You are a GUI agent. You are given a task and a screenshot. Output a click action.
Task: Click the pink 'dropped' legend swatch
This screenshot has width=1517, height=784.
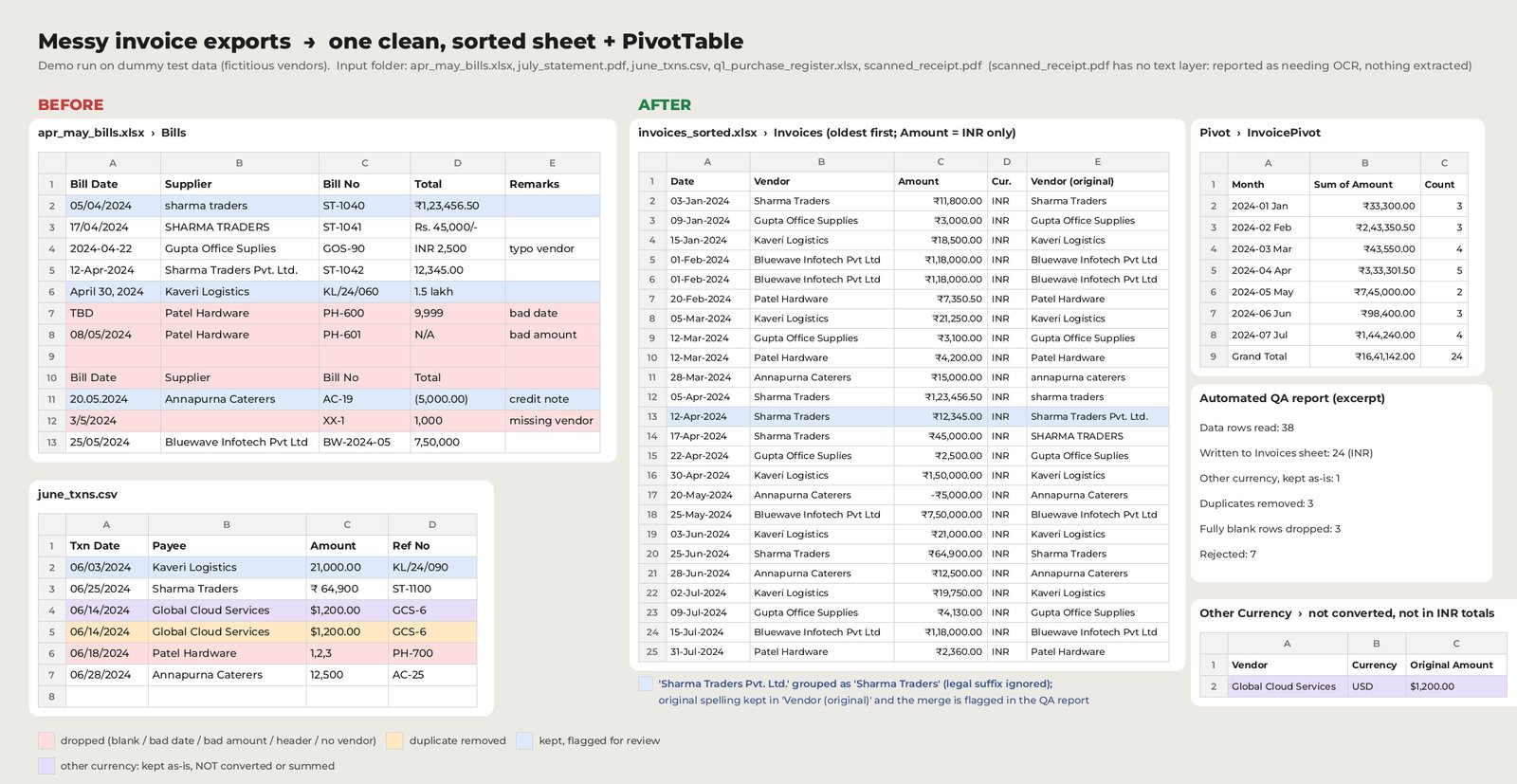tap(46, 740)
